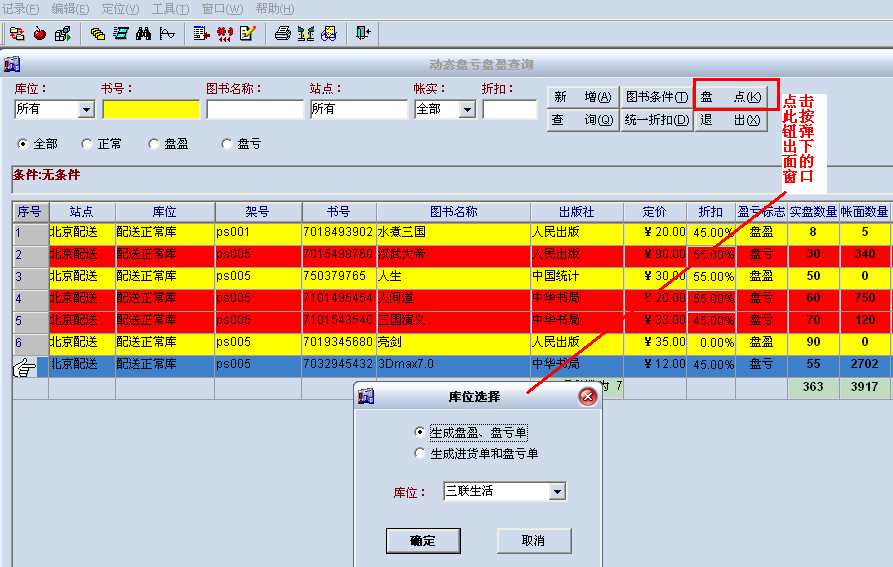
Task: Select the 盘盈 radio filter
Action: point(154,144)
